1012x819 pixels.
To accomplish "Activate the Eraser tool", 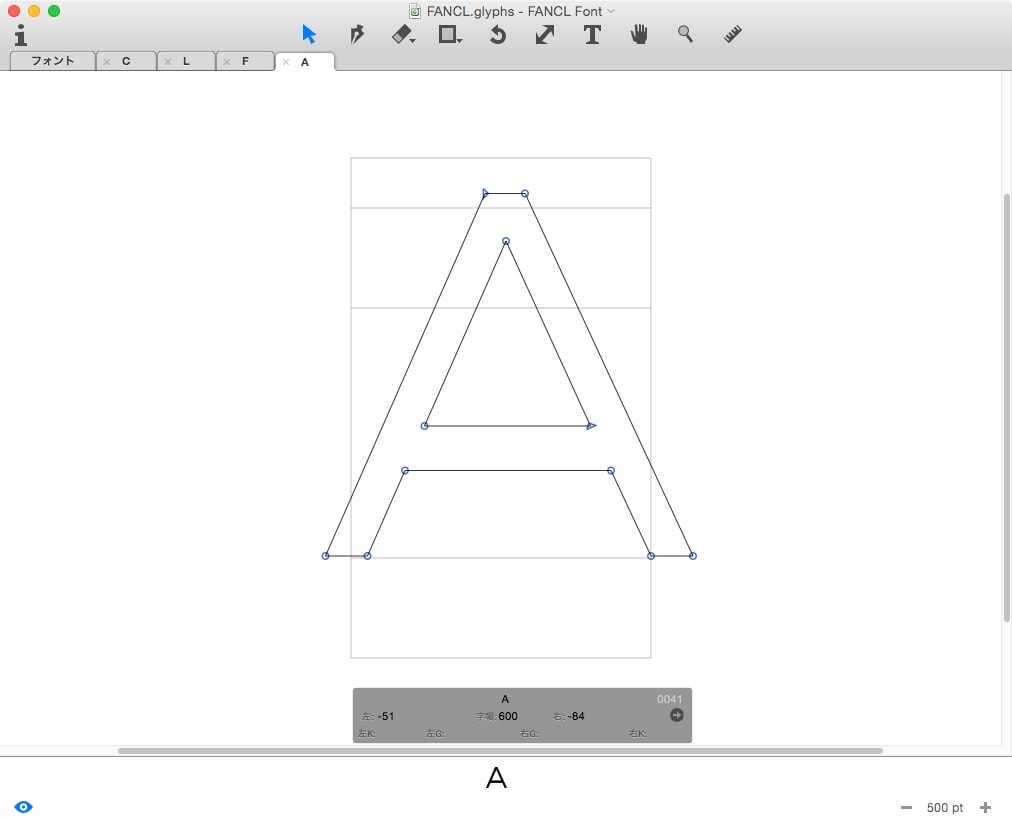I will (403, 34).
